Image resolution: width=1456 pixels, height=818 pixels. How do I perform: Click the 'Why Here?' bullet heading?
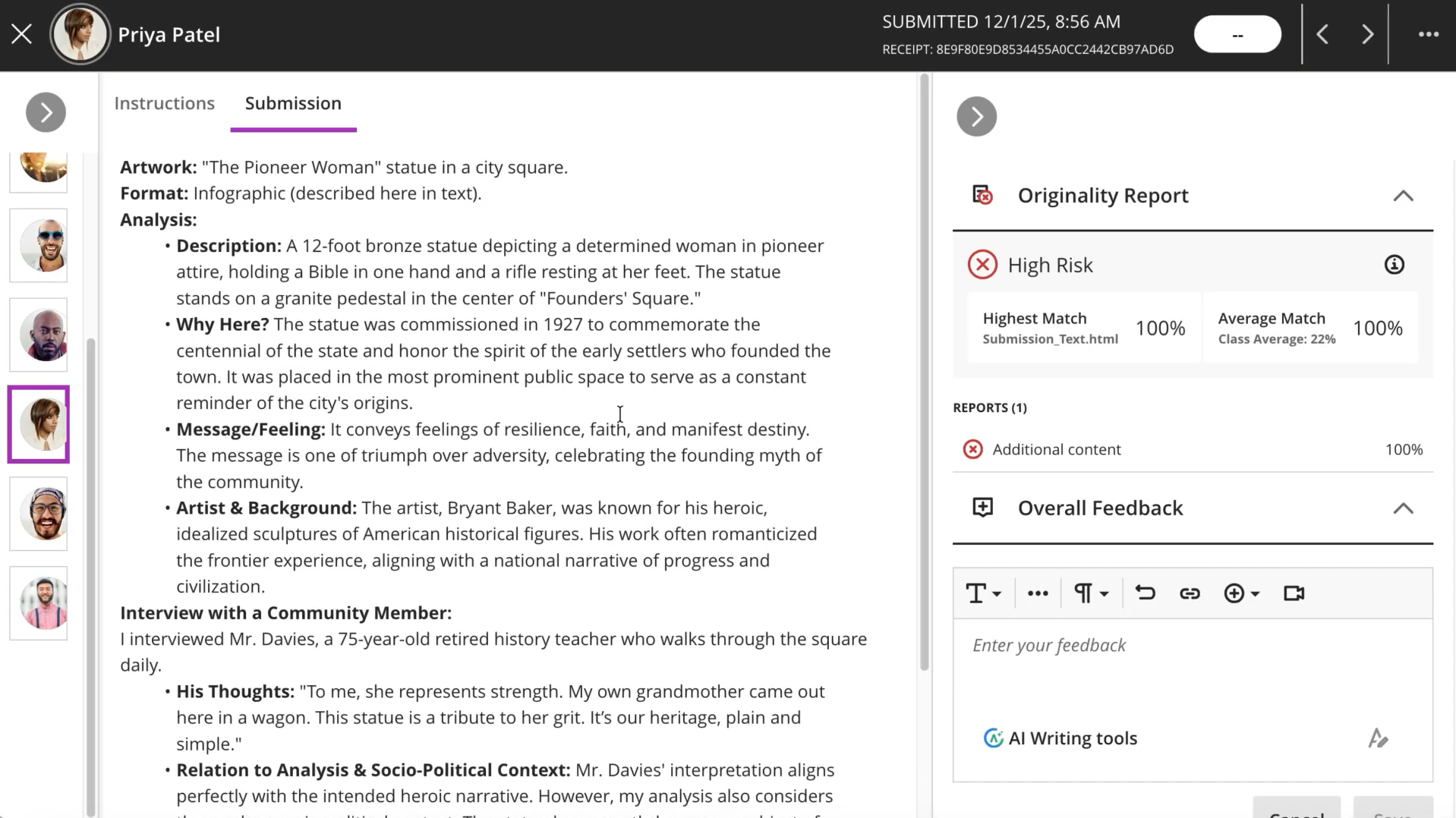[222, 325]
